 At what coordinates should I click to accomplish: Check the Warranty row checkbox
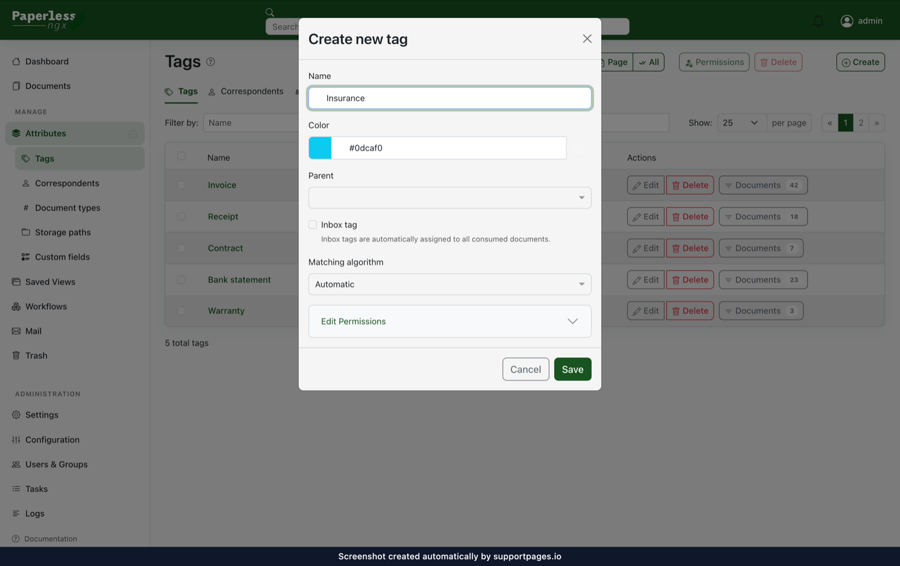click(181, 311)
